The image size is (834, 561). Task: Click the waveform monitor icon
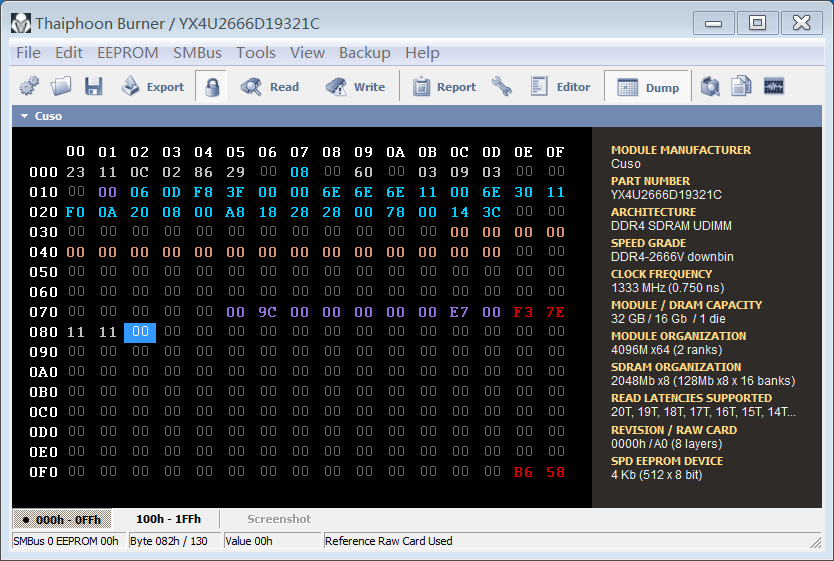coord(773,87)
